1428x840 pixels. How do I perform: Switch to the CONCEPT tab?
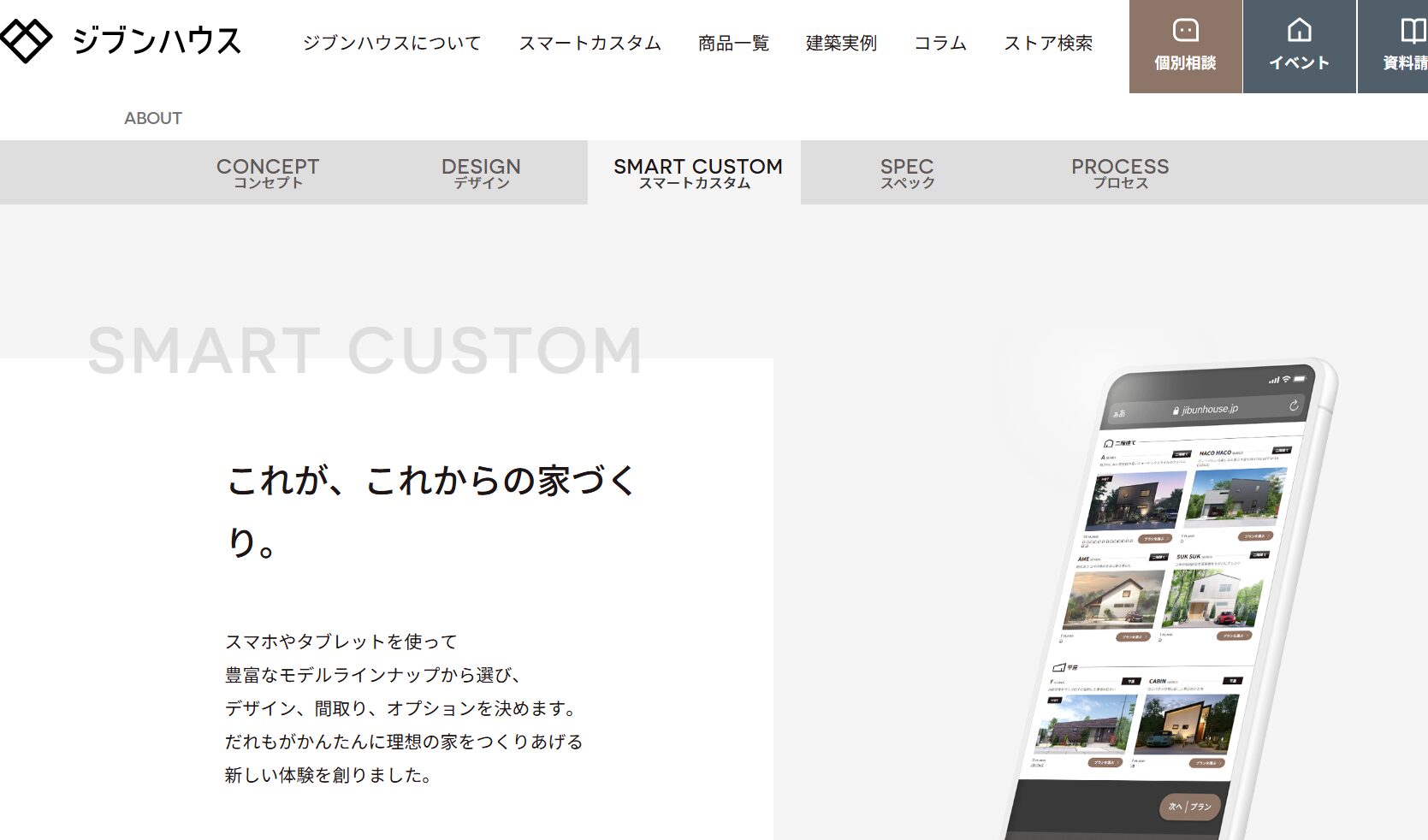[268, 172]
